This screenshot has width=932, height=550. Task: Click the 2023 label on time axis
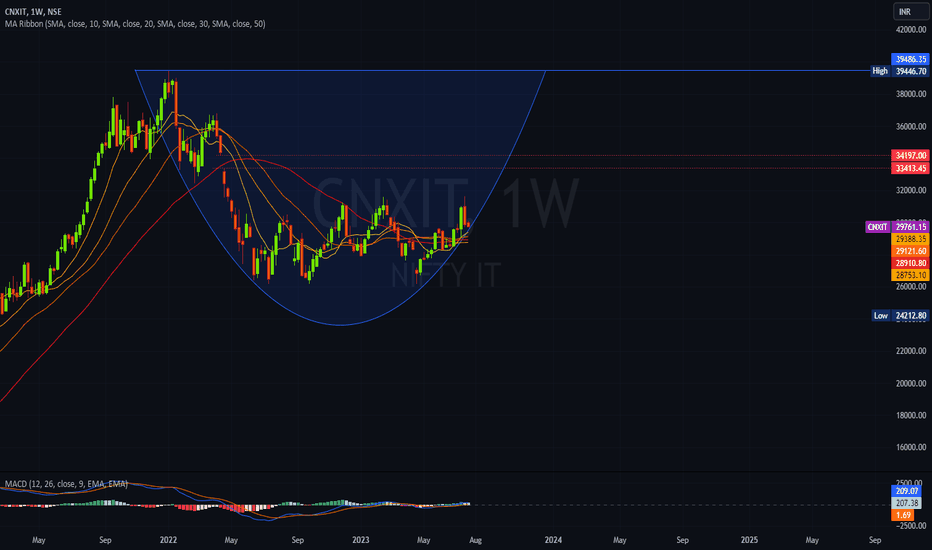tap(360, 540)
